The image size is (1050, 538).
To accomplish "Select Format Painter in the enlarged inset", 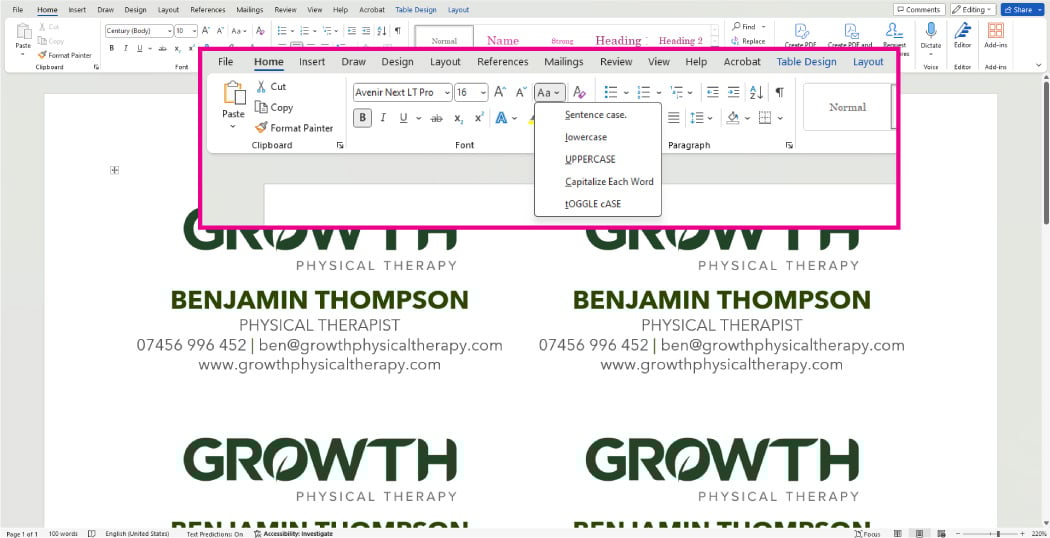I will point(294,128).
